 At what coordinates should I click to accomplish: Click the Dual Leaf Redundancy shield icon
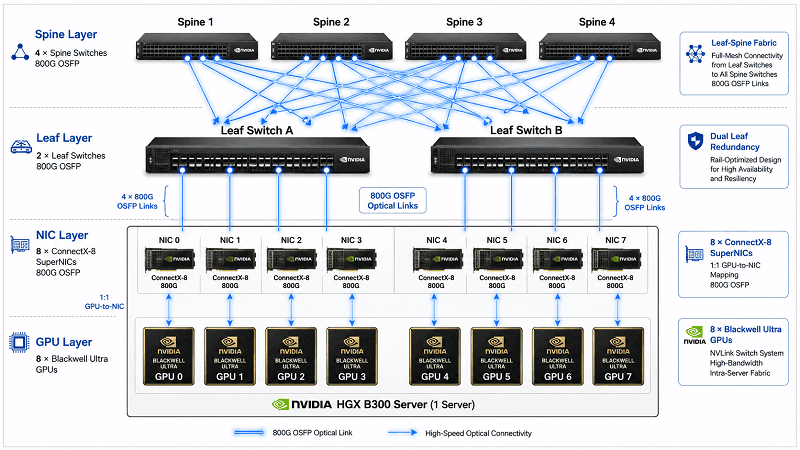(x=695, y=141)
